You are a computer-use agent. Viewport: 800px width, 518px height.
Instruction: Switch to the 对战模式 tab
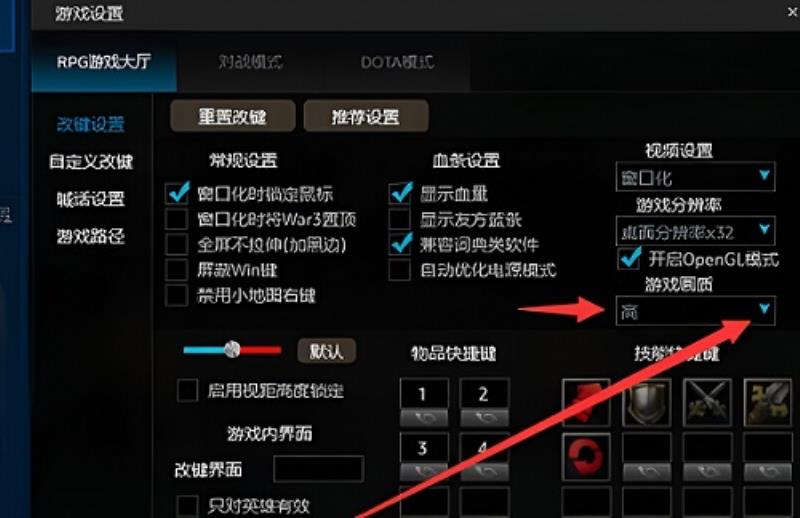(x=251, y=62)
